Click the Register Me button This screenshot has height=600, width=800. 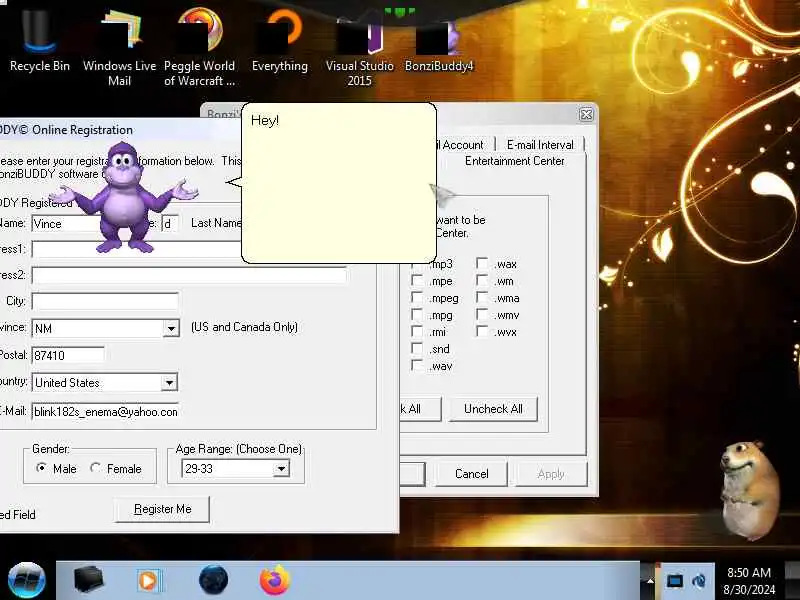click(x=162, y=509)
